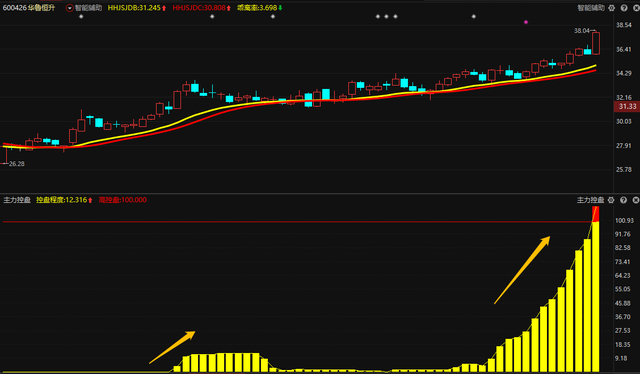This screenshot has height=374, width=640.
Task: Open help for 主力控盘 indicator panel
Action: [x=623, y=200]
